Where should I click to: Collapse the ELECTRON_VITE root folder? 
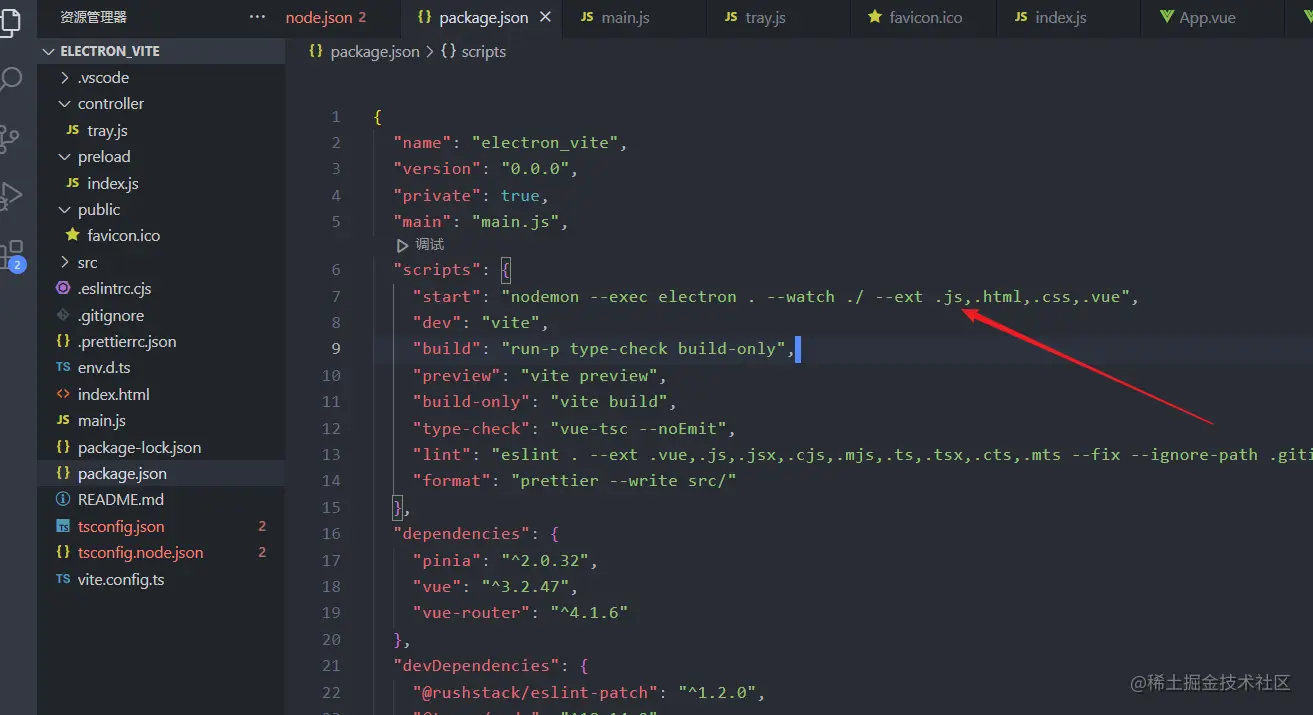click(x=161, y=51)
